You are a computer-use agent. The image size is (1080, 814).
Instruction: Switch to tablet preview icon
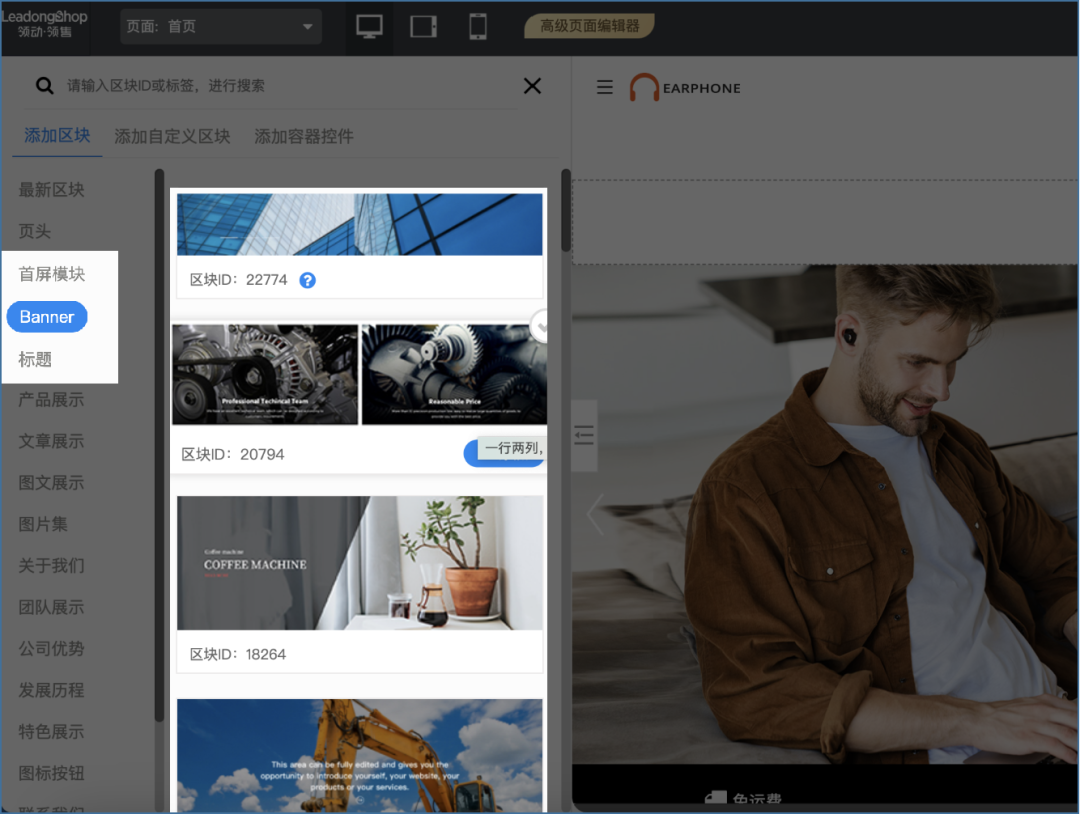(424, 27)
